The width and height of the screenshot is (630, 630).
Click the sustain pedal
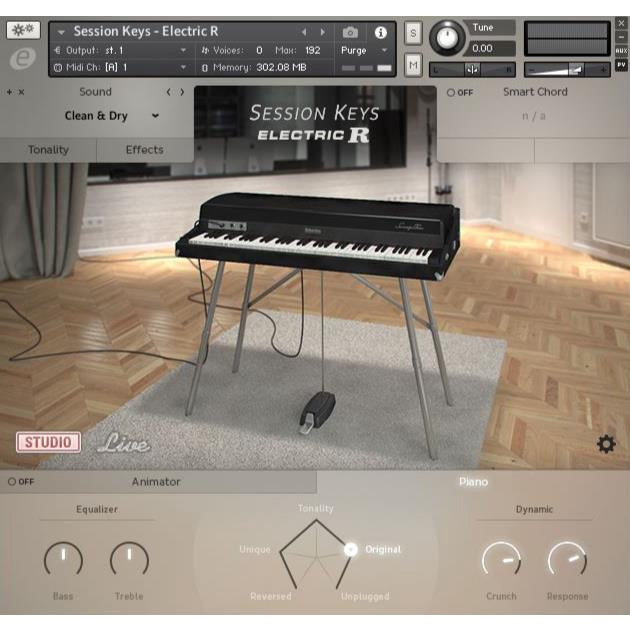(317, 413)
